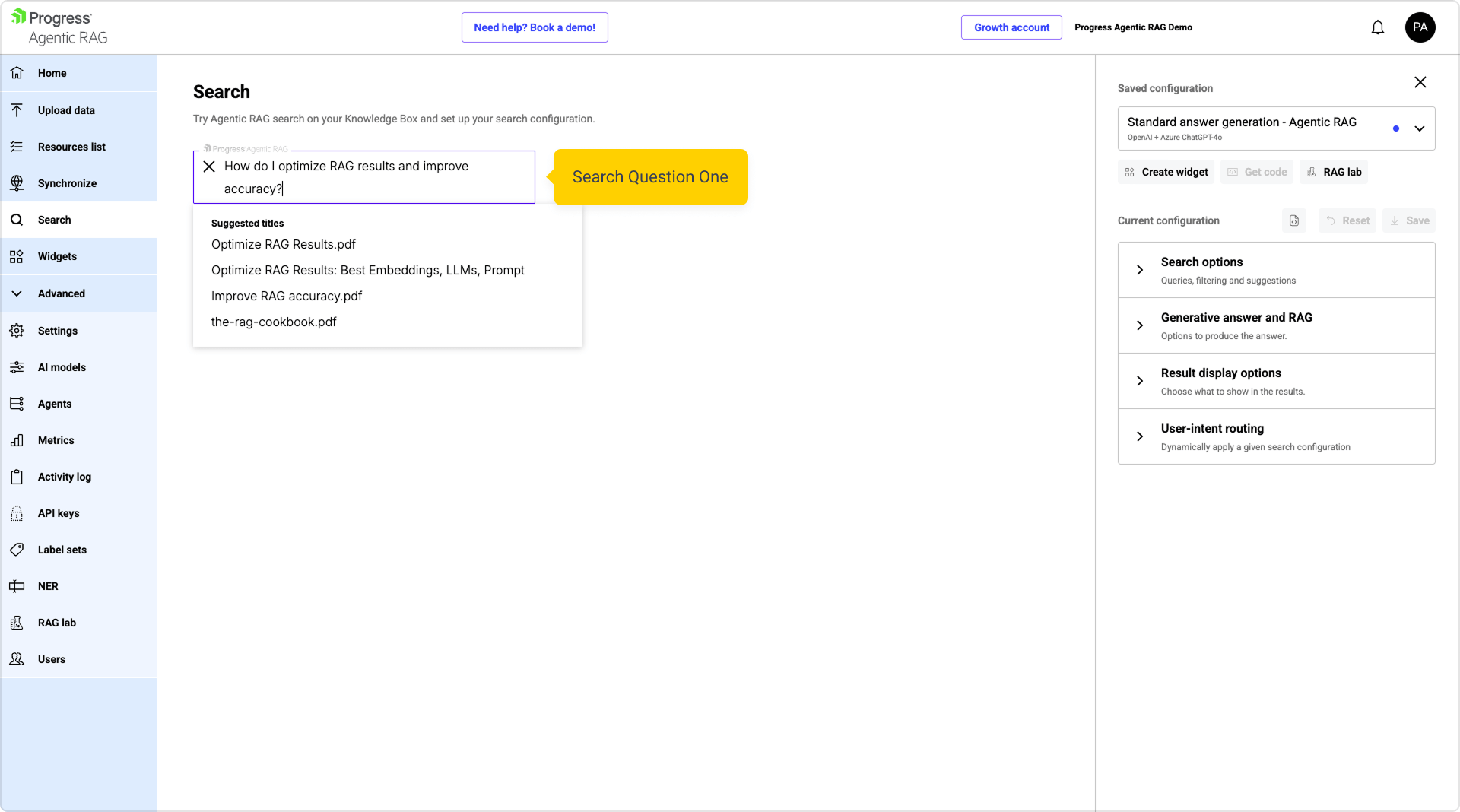The width and height of the screenshot is (1460, 812).
Task: Open the NER sidebar item
Action: [x=48, y=586]
